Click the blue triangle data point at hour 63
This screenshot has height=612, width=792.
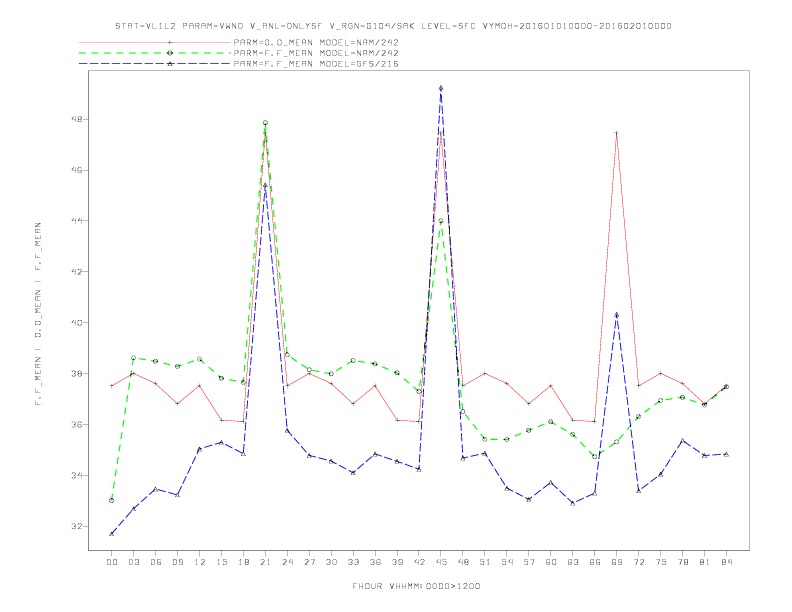click(x=573, y=503)
